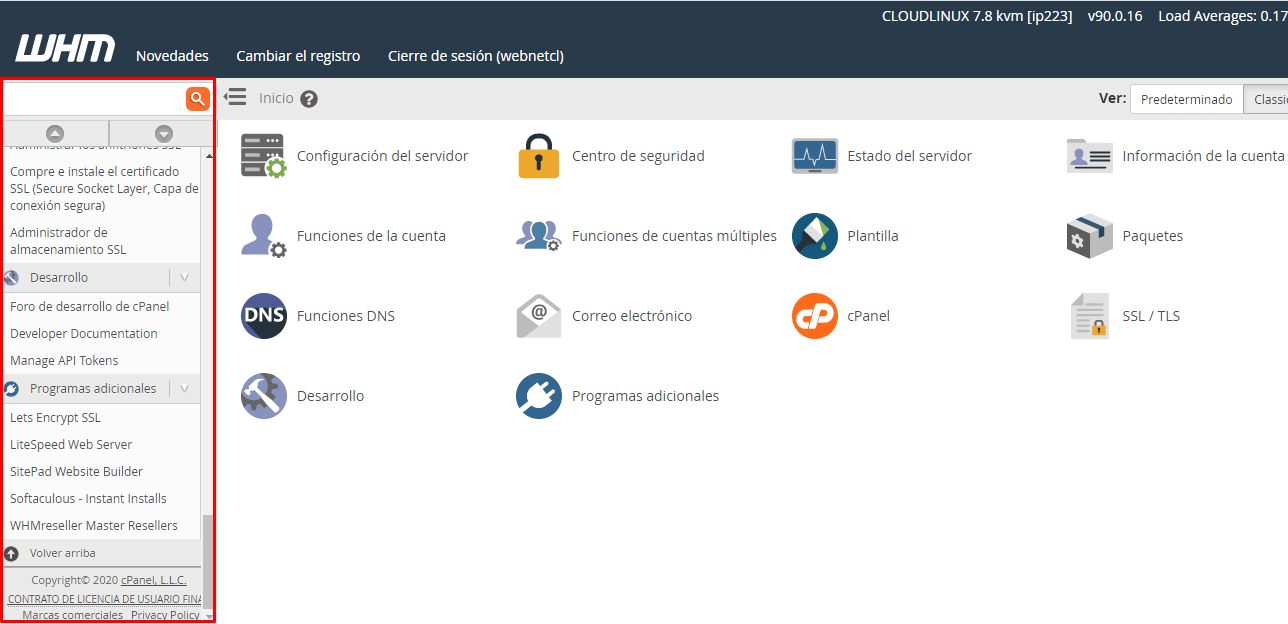
Task: Collapse the Programas adicionales sidebar section
Action: click(184, 389)
